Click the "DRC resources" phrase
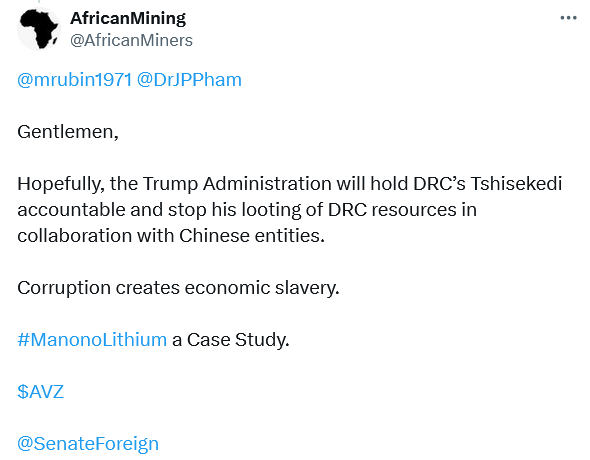The height and width of the screenshot is (460, 590). click(392, 210)
